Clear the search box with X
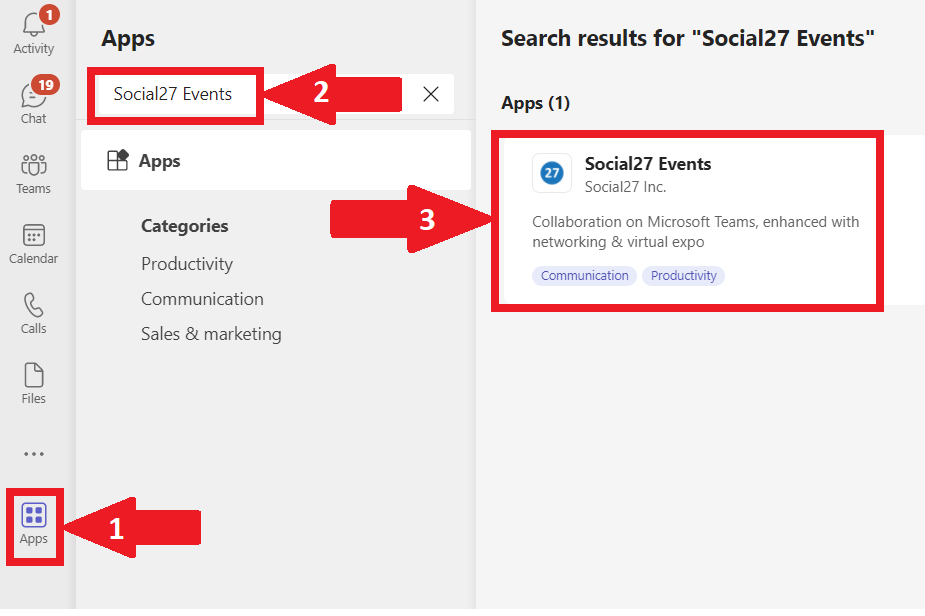925x616 pixels. (x=431, y=94)
